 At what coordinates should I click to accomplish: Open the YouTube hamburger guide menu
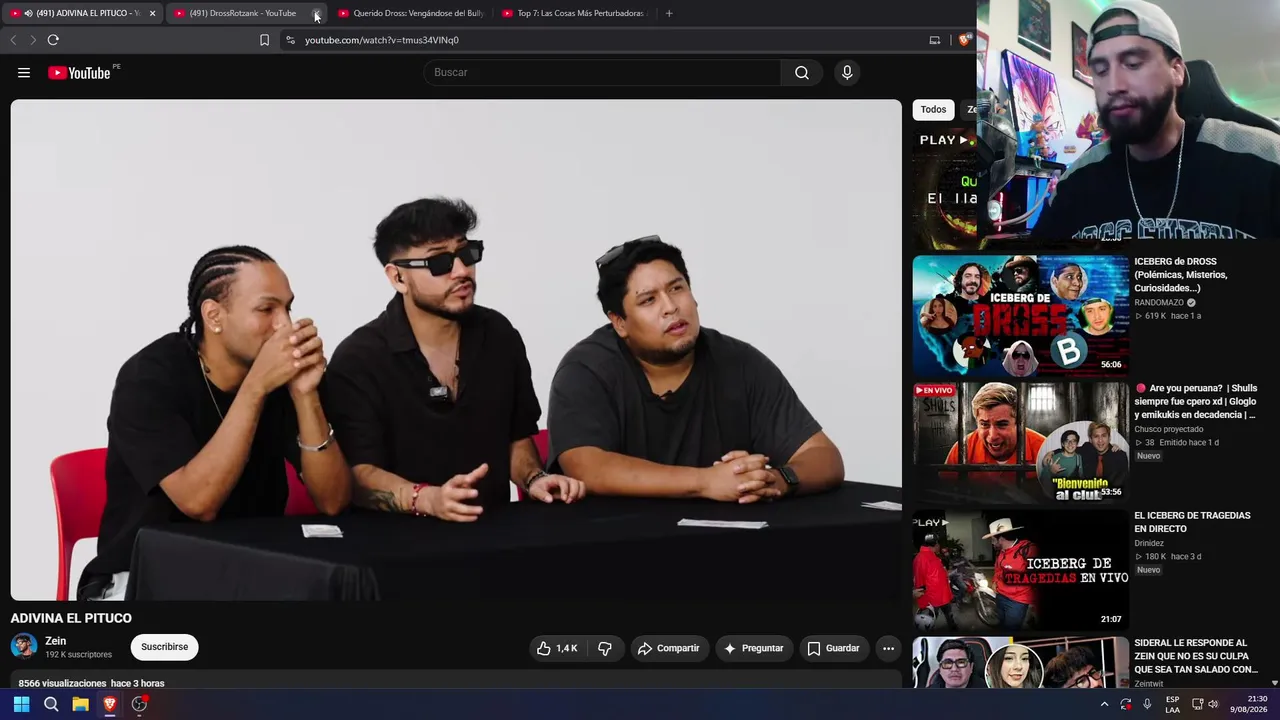[24, 72]
